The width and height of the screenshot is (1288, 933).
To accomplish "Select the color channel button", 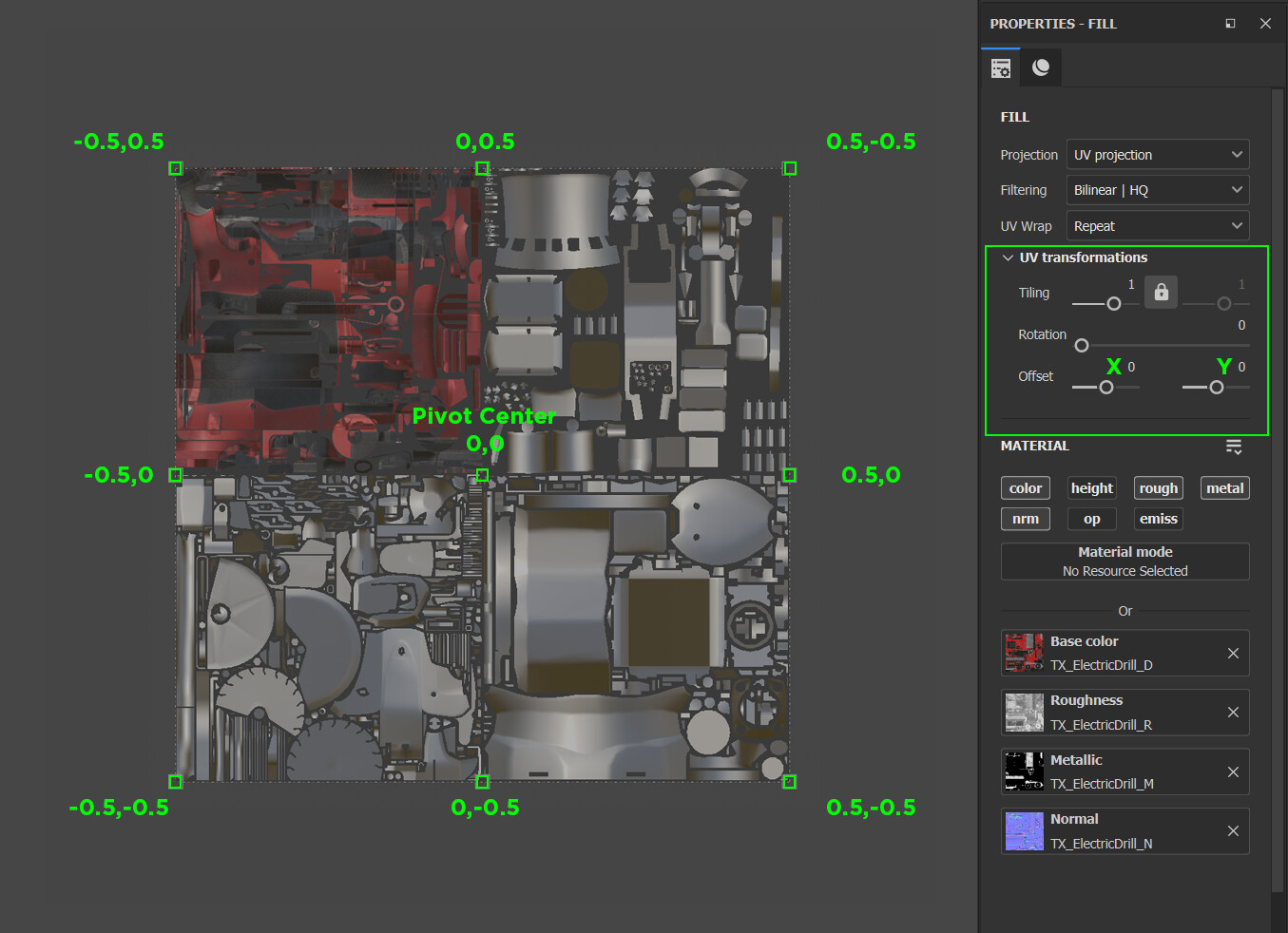I will click(x=1025, y=487).
